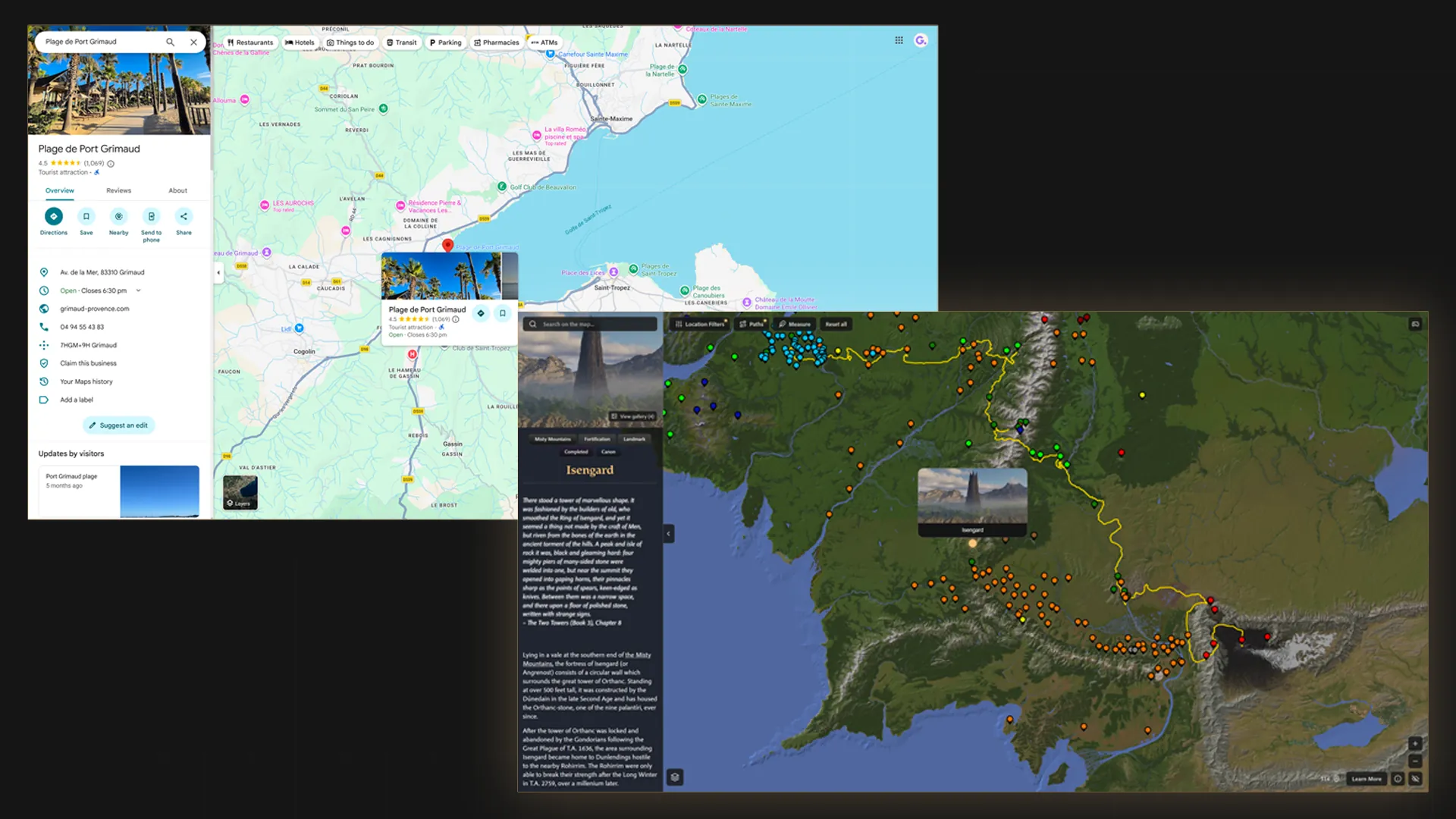The width and height of the screenshot is (1456, 819).
Task: Click the Misty Mountains tag
Action: click(x=552, y=439)
